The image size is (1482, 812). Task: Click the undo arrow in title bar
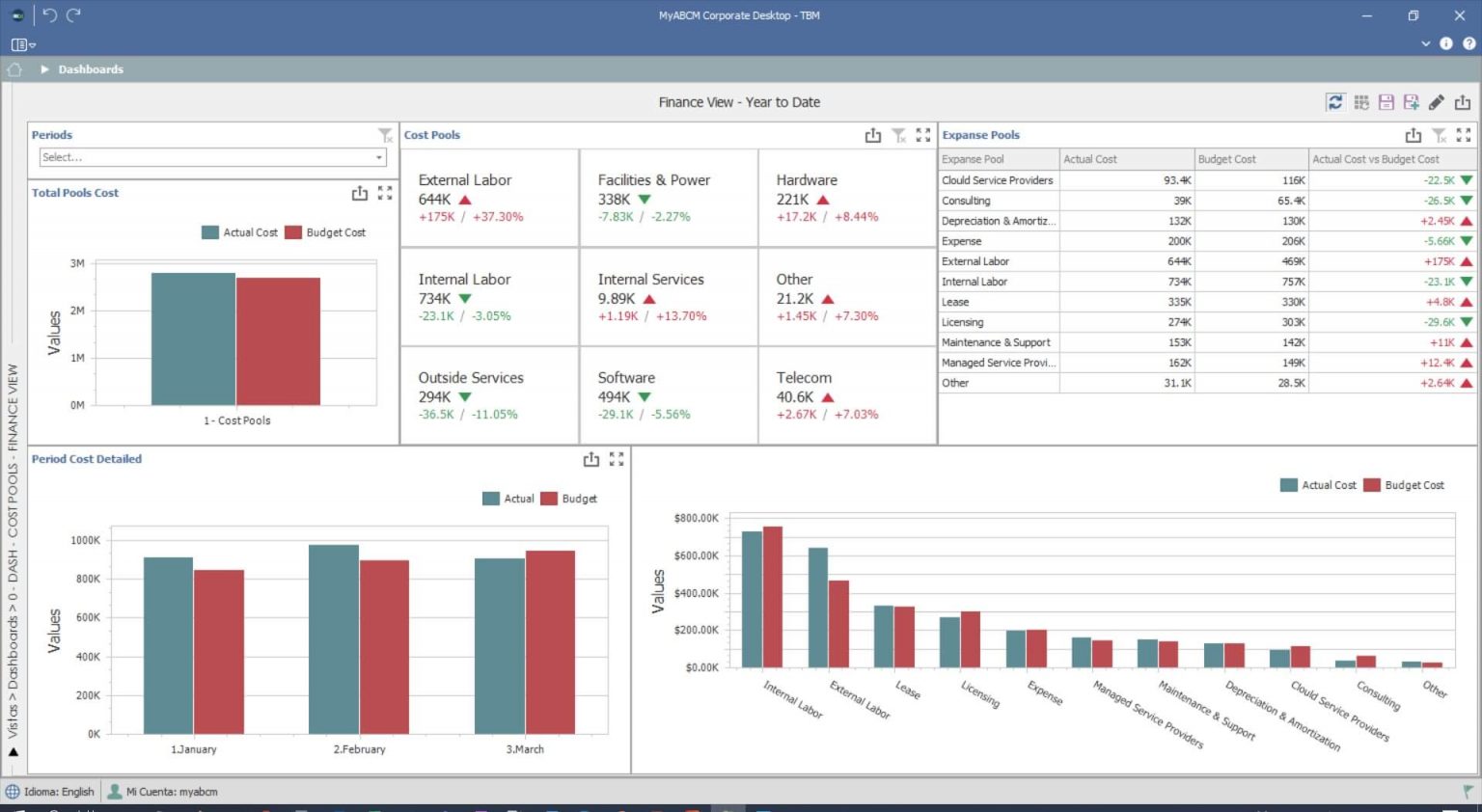(50, 15)
